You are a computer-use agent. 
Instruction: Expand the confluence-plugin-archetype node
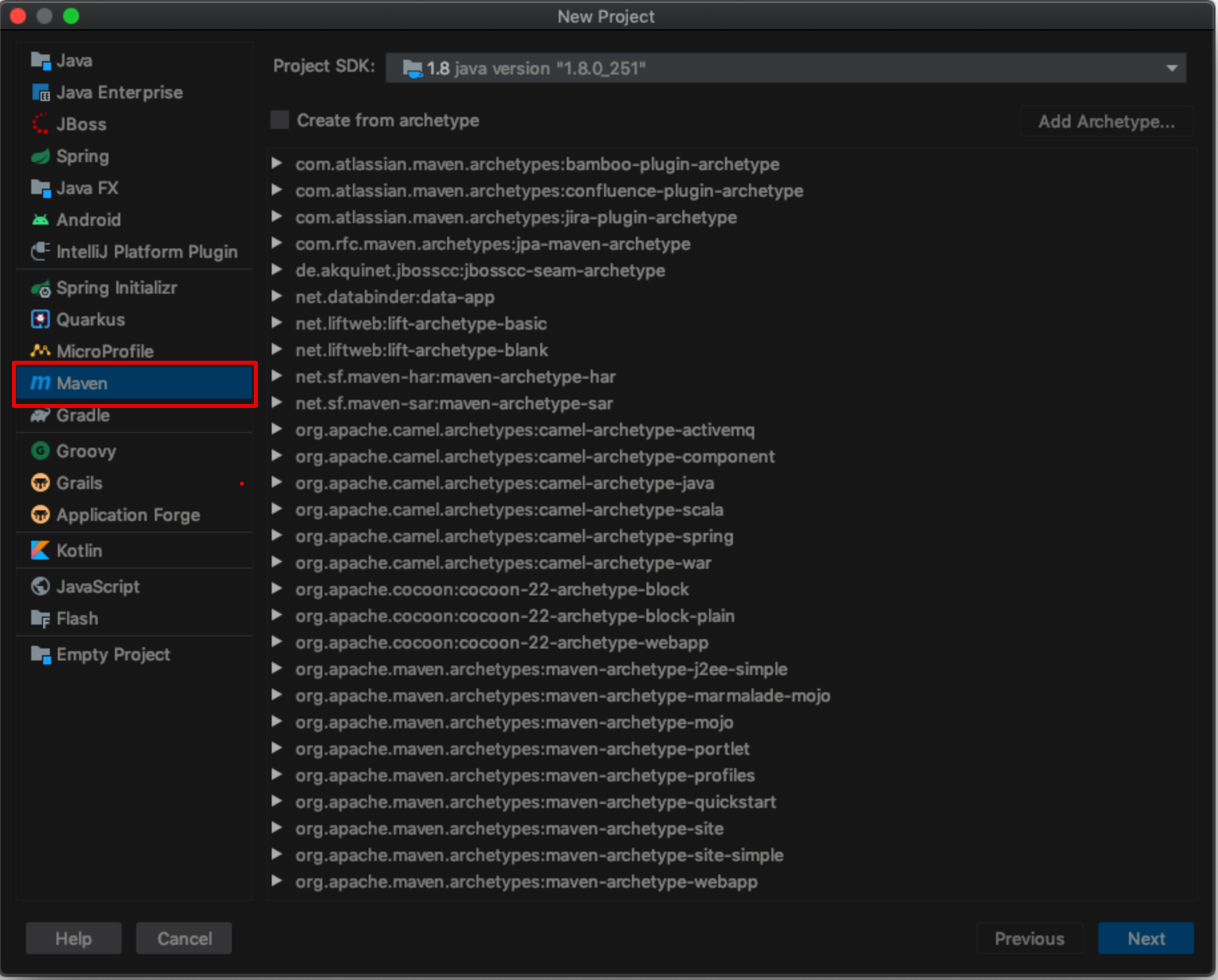277,190
